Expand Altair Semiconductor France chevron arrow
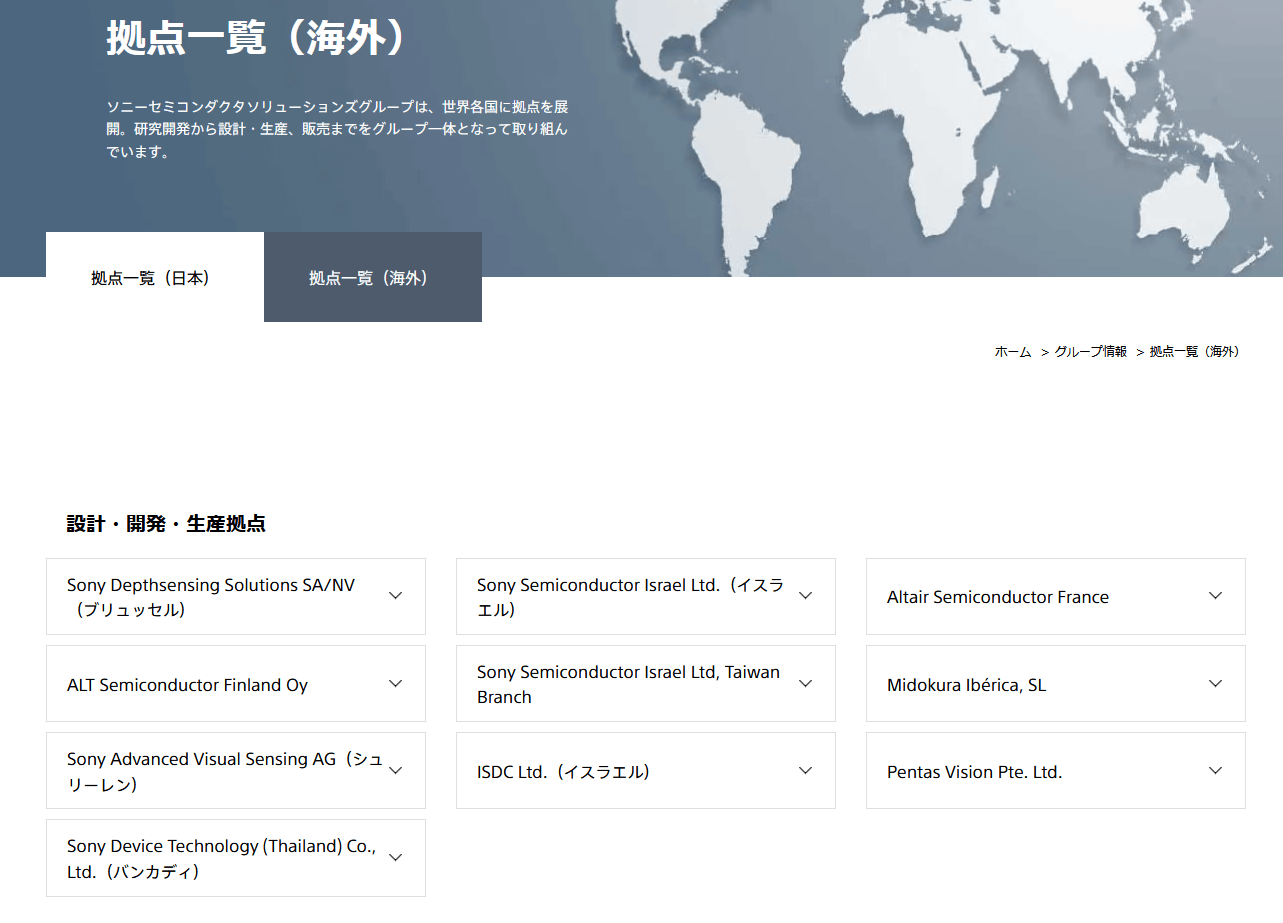 pos(1215,596)
